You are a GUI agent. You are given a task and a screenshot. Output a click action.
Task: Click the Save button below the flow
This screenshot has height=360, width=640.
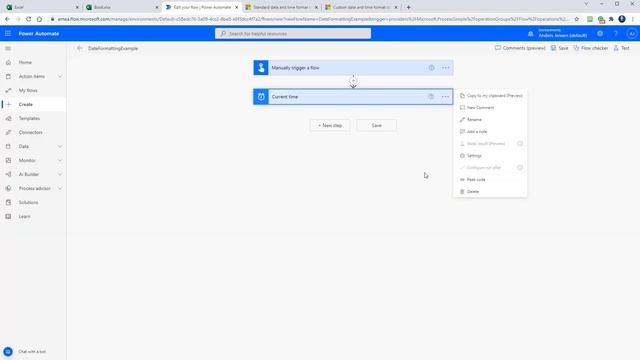tap(376, 125)
